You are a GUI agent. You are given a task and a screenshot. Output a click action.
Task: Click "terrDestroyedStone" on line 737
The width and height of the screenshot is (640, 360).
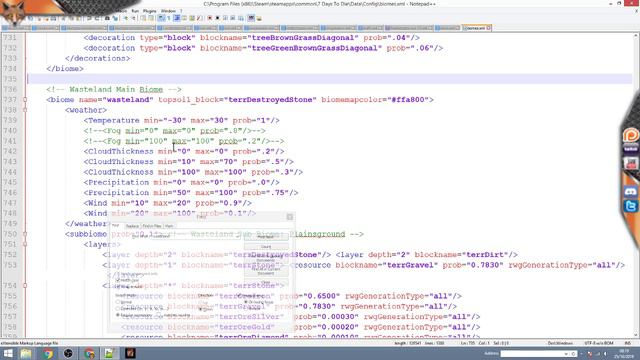[x=270, y=100]
